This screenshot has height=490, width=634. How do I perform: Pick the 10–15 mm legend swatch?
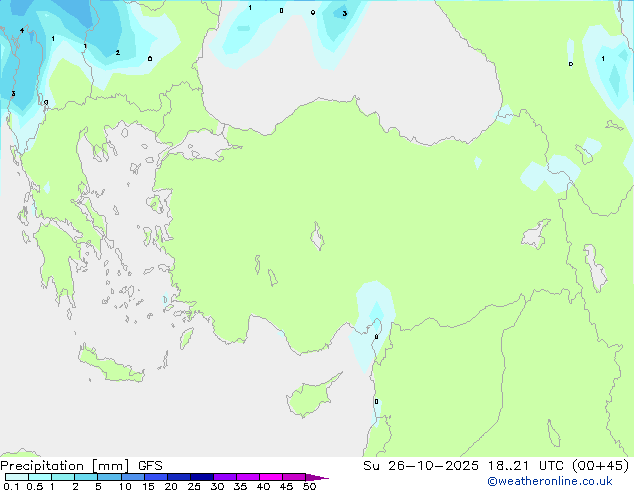coord(132,477)
